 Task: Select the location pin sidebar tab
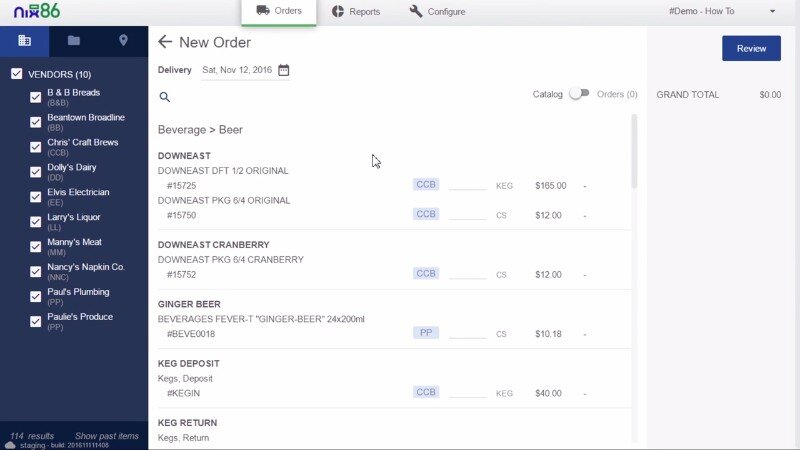(x=123, y=41)
